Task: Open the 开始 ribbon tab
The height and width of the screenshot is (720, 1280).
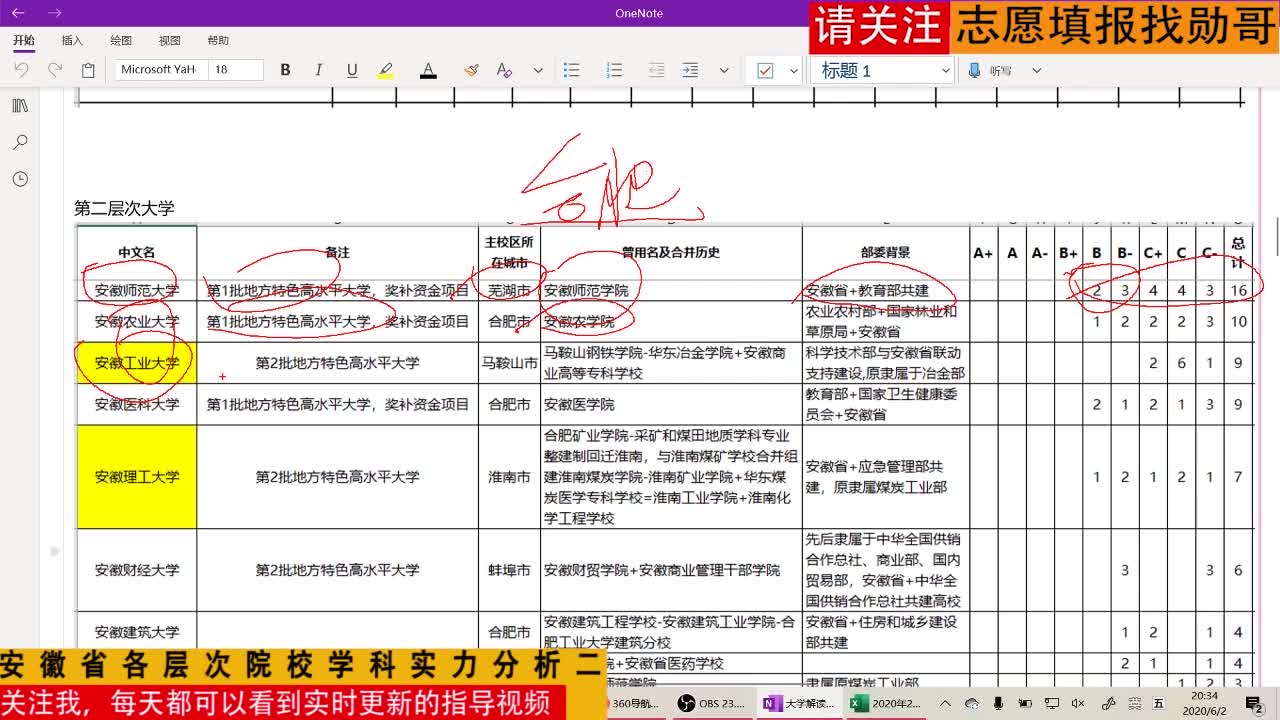Action: [23, 41]
